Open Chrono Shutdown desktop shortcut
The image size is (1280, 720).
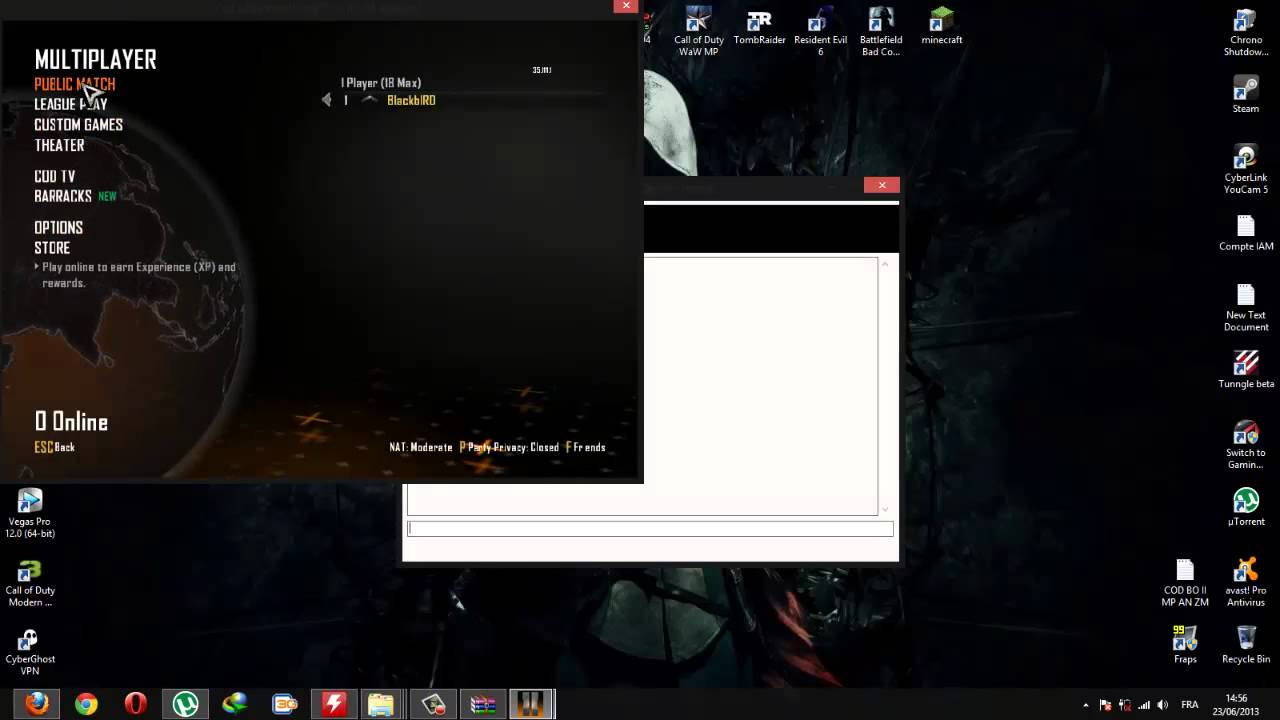[x=1245, y=32]
